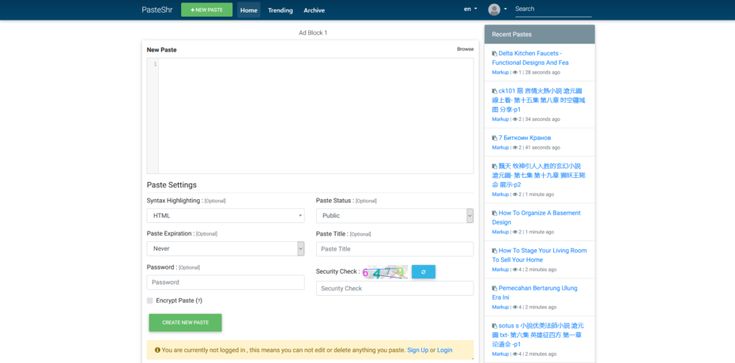Open Pemecahan Bertarung Ulung Era Ini paste

[x=534, y=292]
